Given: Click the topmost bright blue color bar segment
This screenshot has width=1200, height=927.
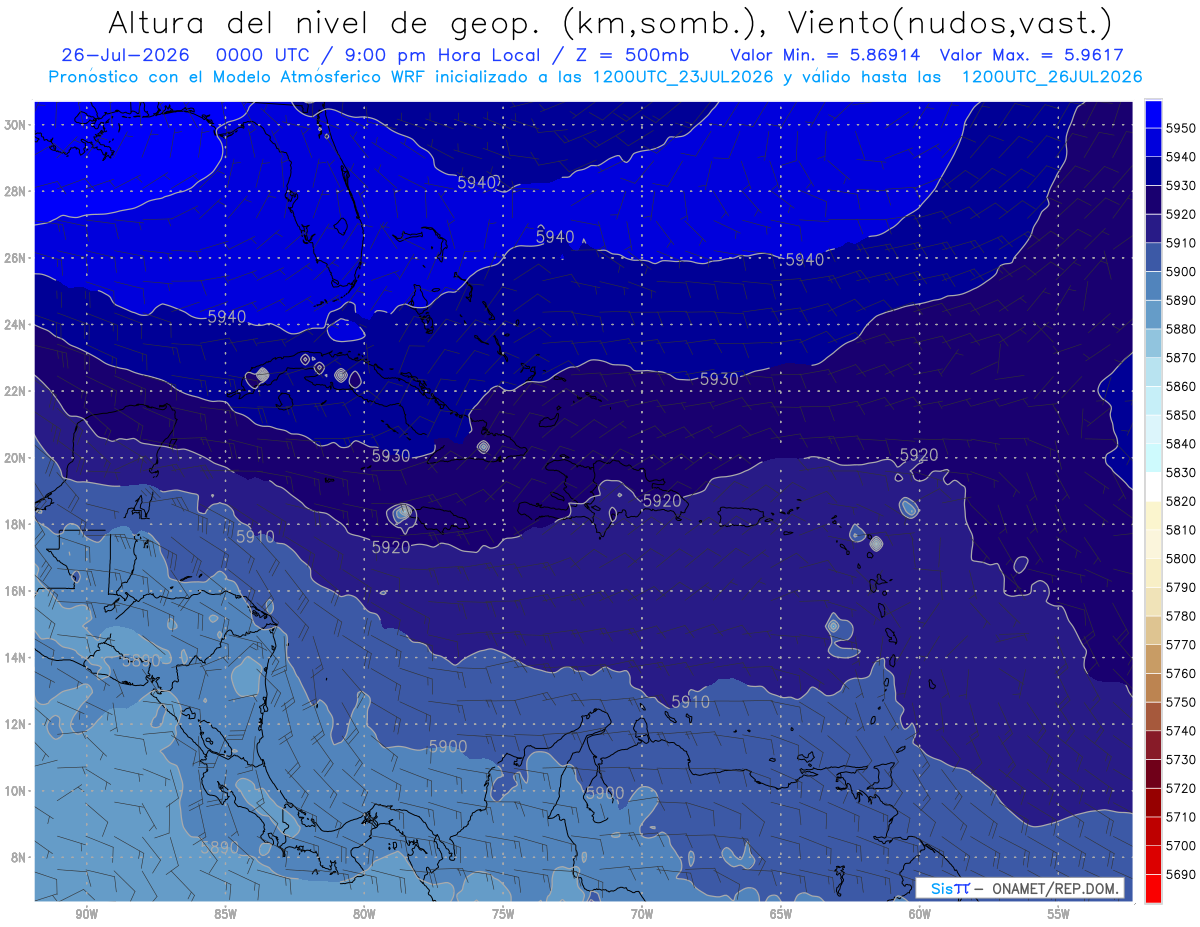Looking at the screenshot, I should coord(1153,113).
